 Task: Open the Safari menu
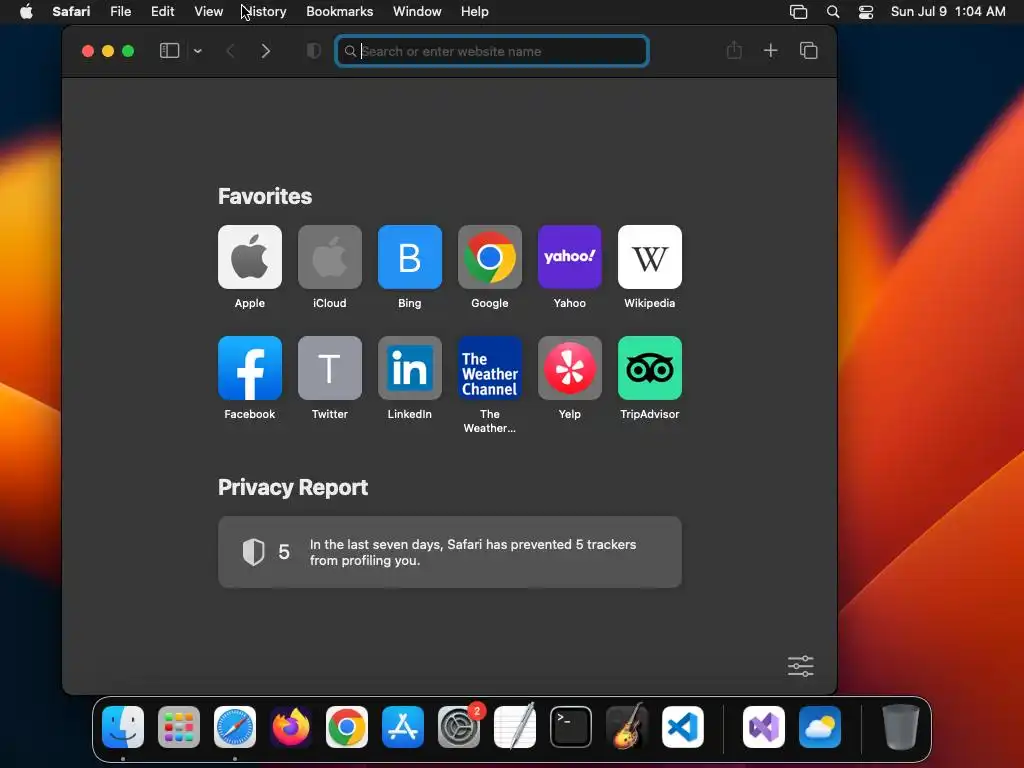71,12
